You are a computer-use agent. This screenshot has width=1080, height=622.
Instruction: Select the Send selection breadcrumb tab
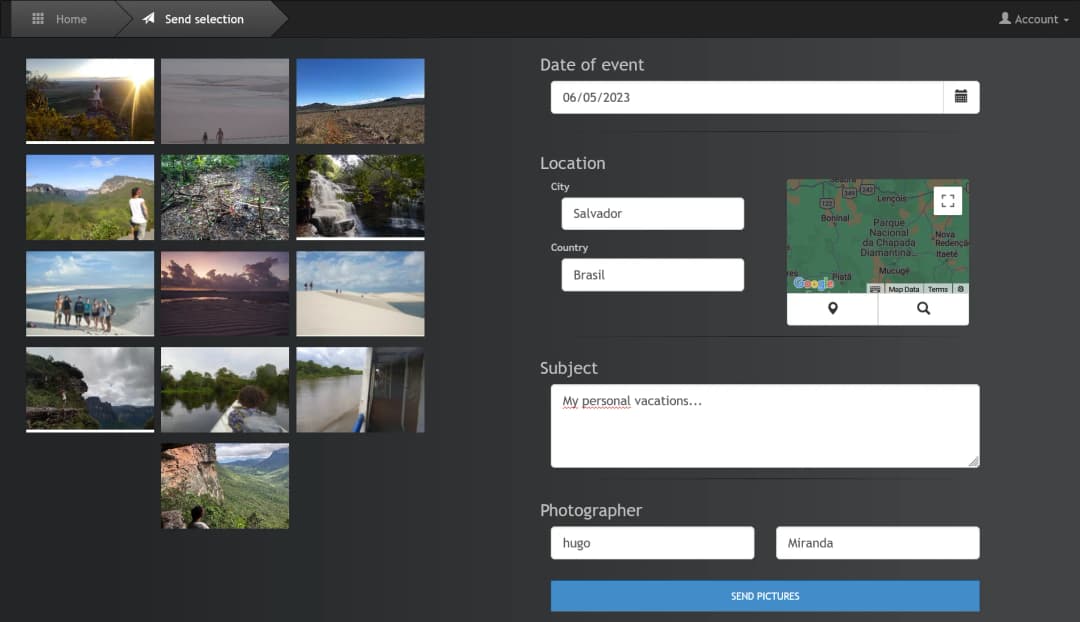(204, 19)
